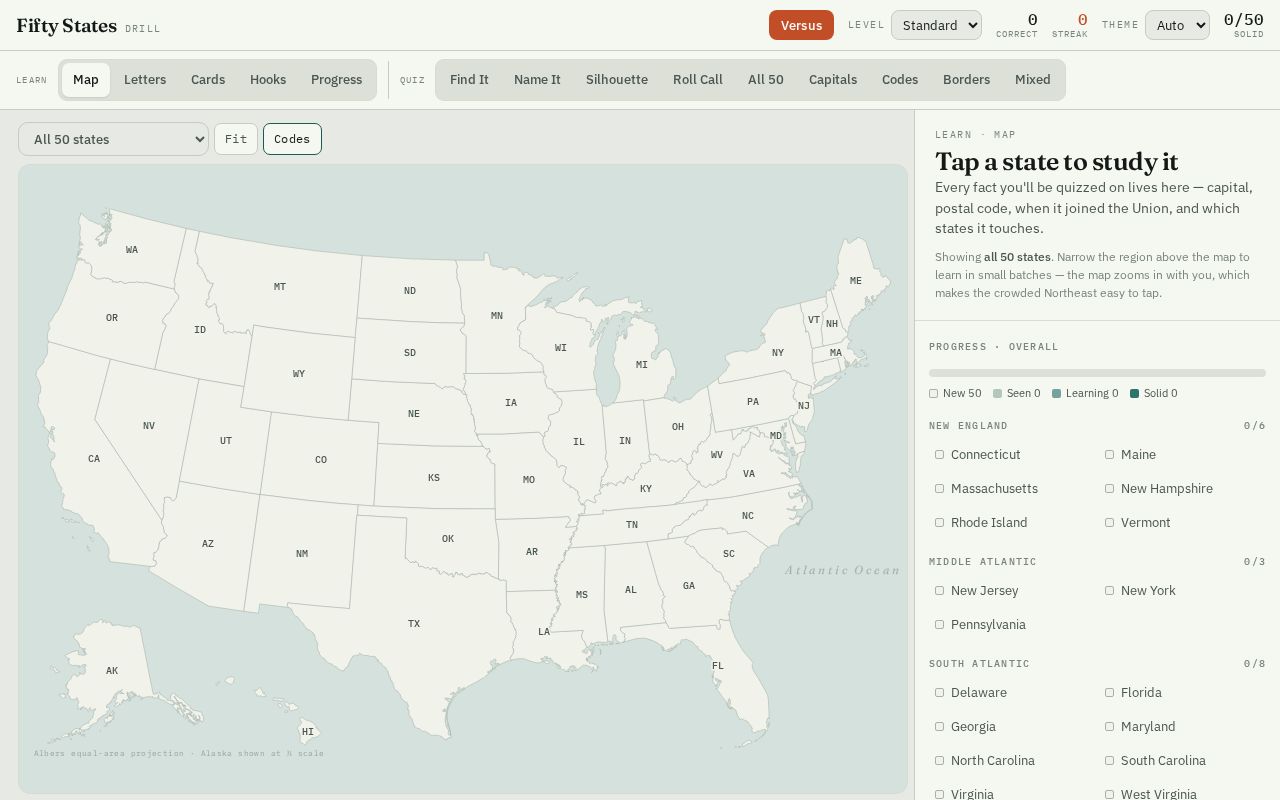Pick the Mixed quiz mode

coord(1033,80)
